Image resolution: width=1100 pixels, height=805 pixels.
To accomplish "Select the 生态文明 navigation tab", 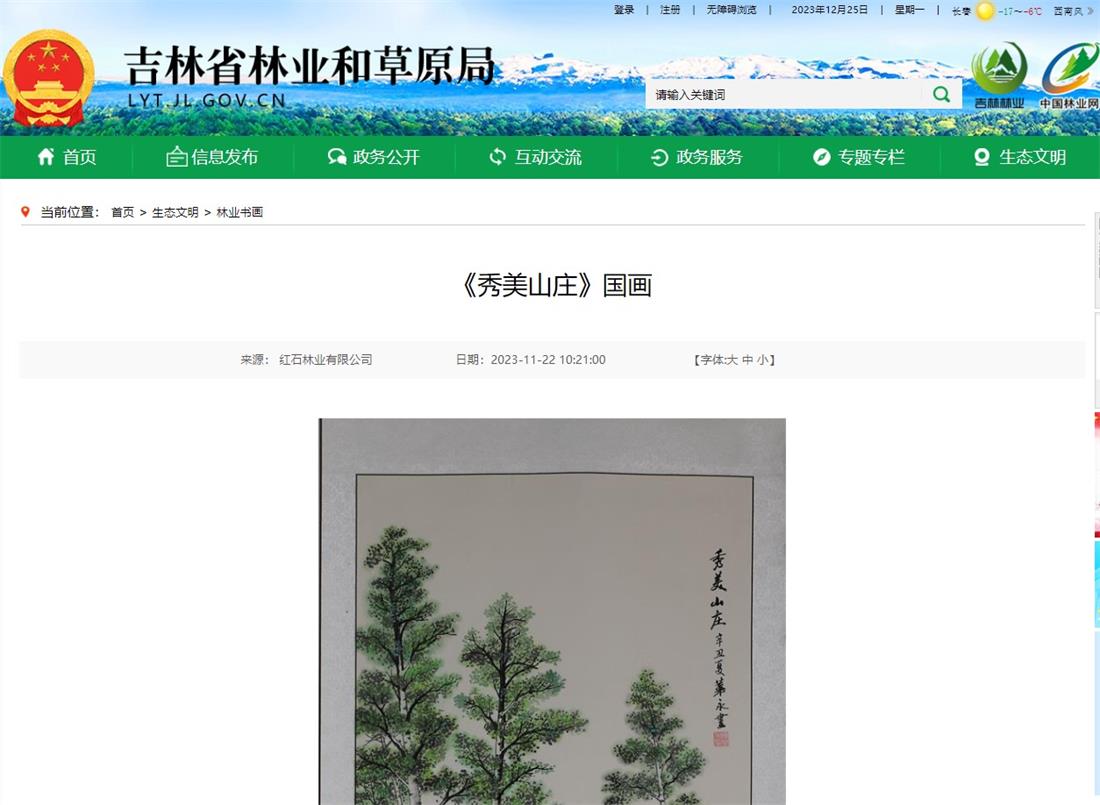I will click(1020, 157).
